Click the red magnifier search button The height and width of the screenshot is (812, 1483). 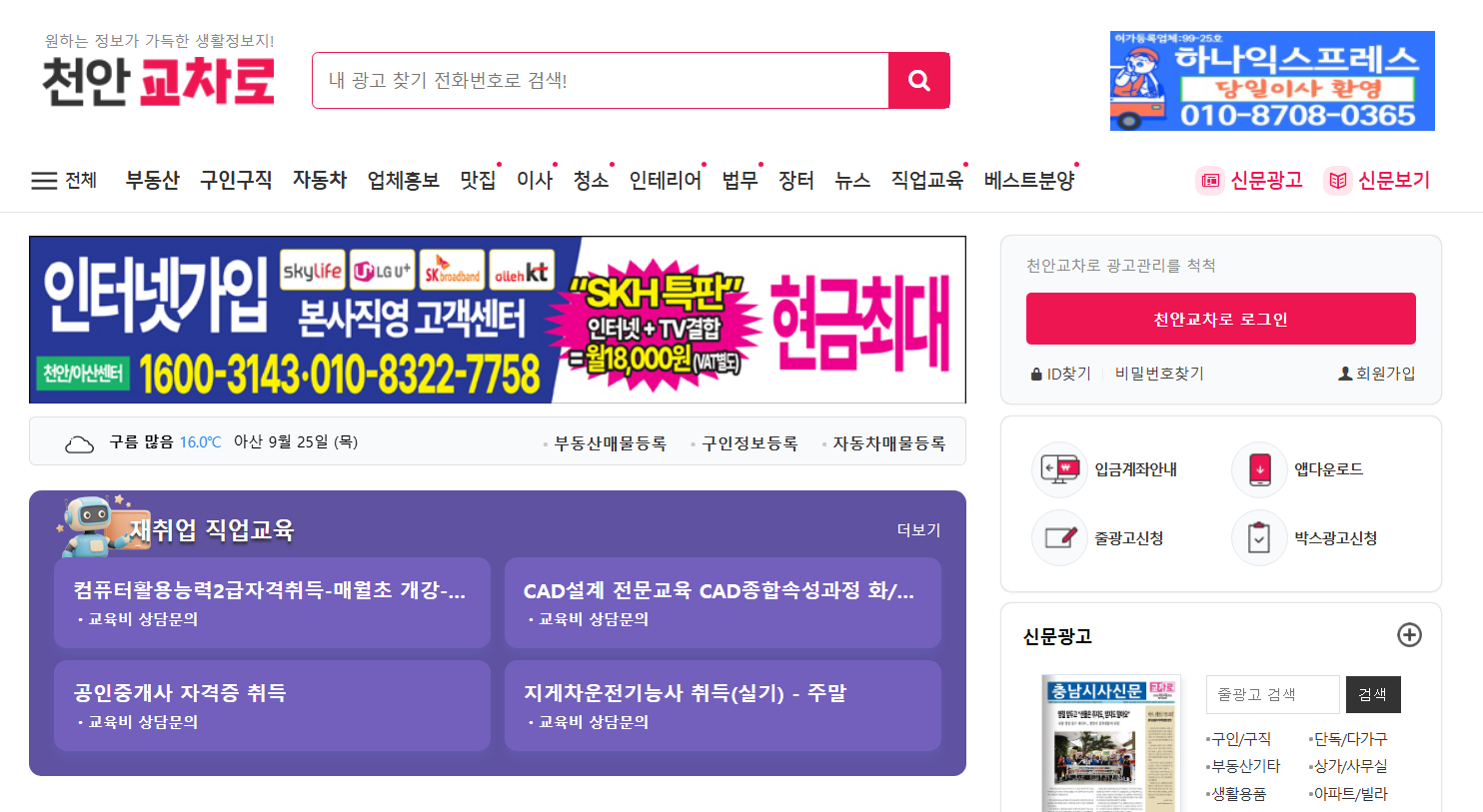point(918,81)
